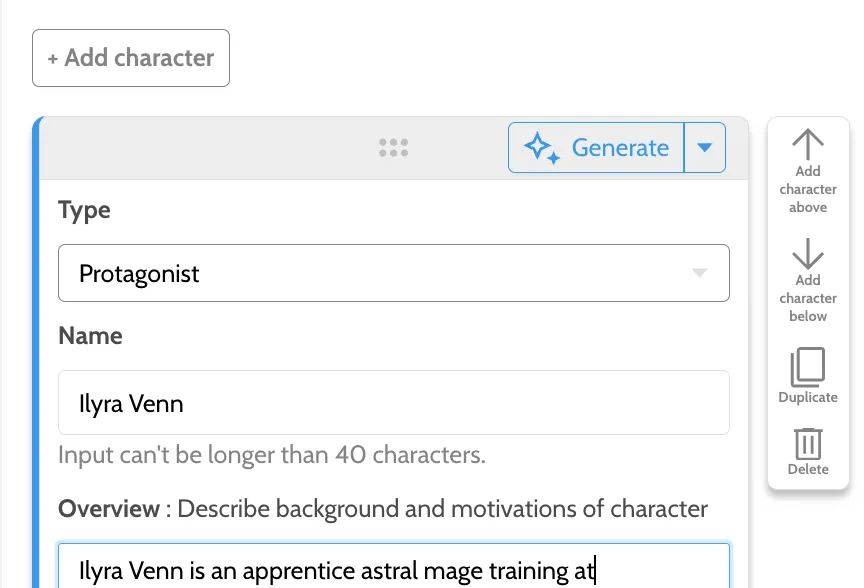Select the "Add character below" label
Screen dimensions: 864x588
coord(808,298)
